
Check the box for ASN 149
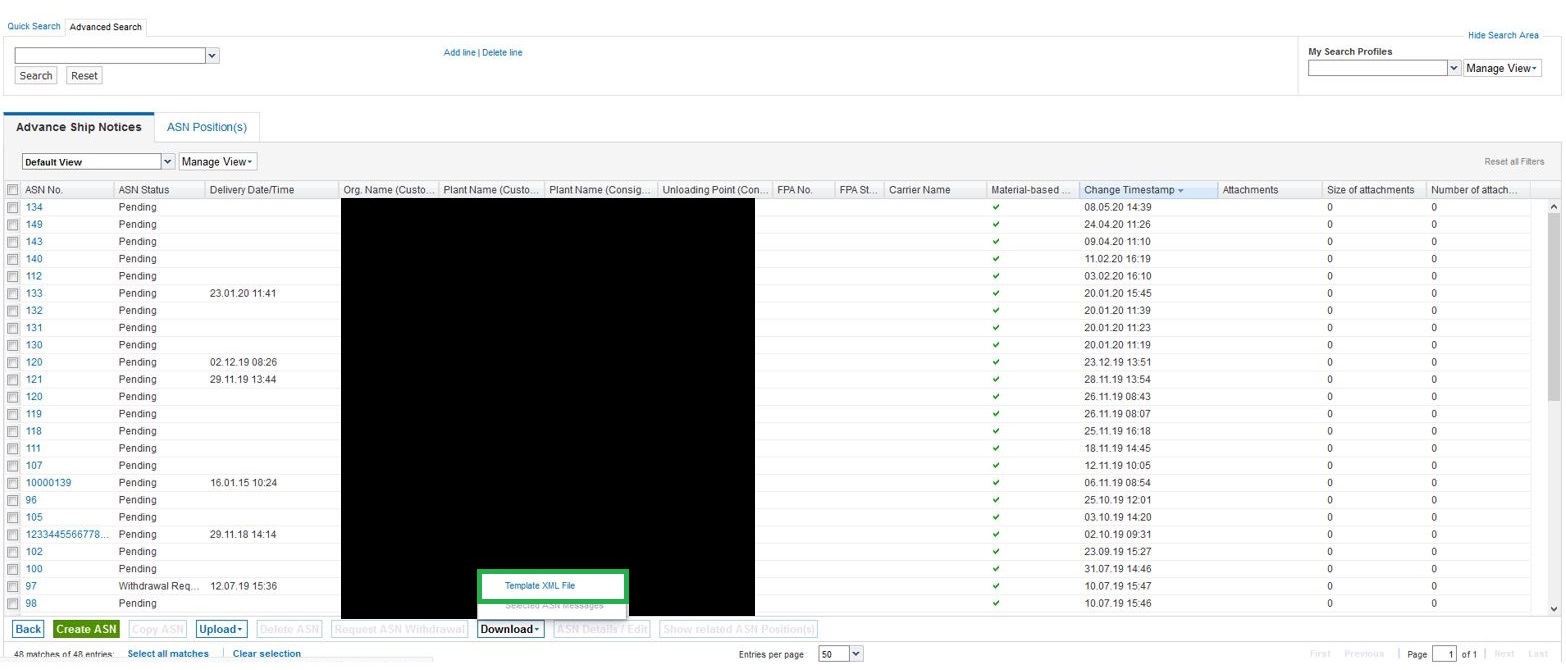pyautogui.click(x=12, y=224)
